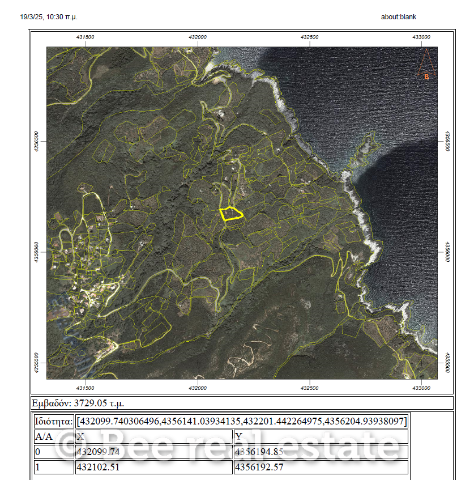
Task: Click the print date and time stamp
Action: (x=48, y=17)
